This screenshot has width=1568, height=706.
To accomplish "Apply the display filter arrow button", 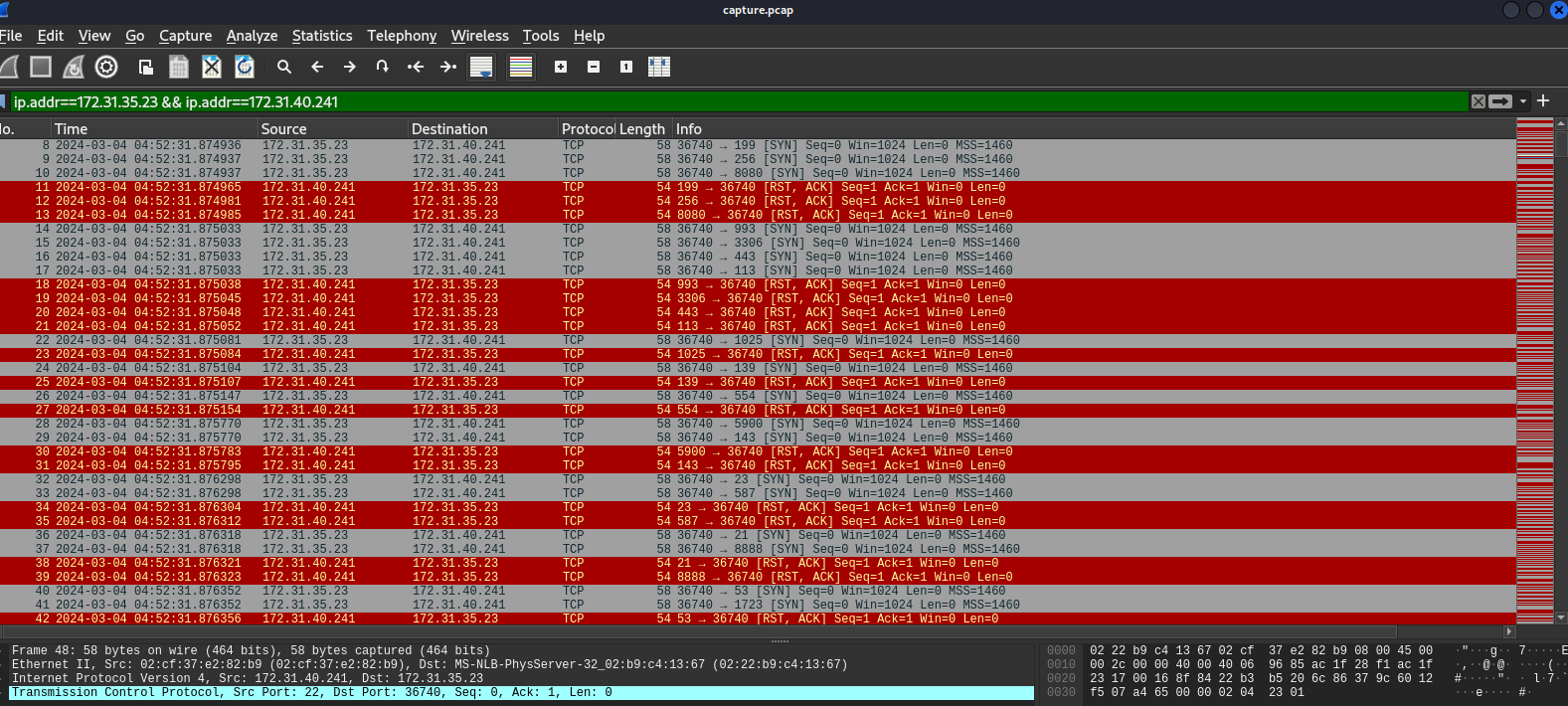I will [x=1501, y=101].
